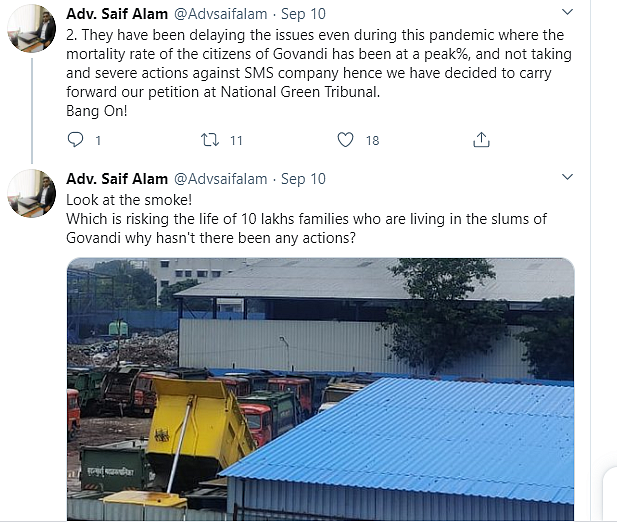Expand the chevron menu on the smoke tweet
The image size is (617, 522).
pyautogui.click(x=567, y=178)
